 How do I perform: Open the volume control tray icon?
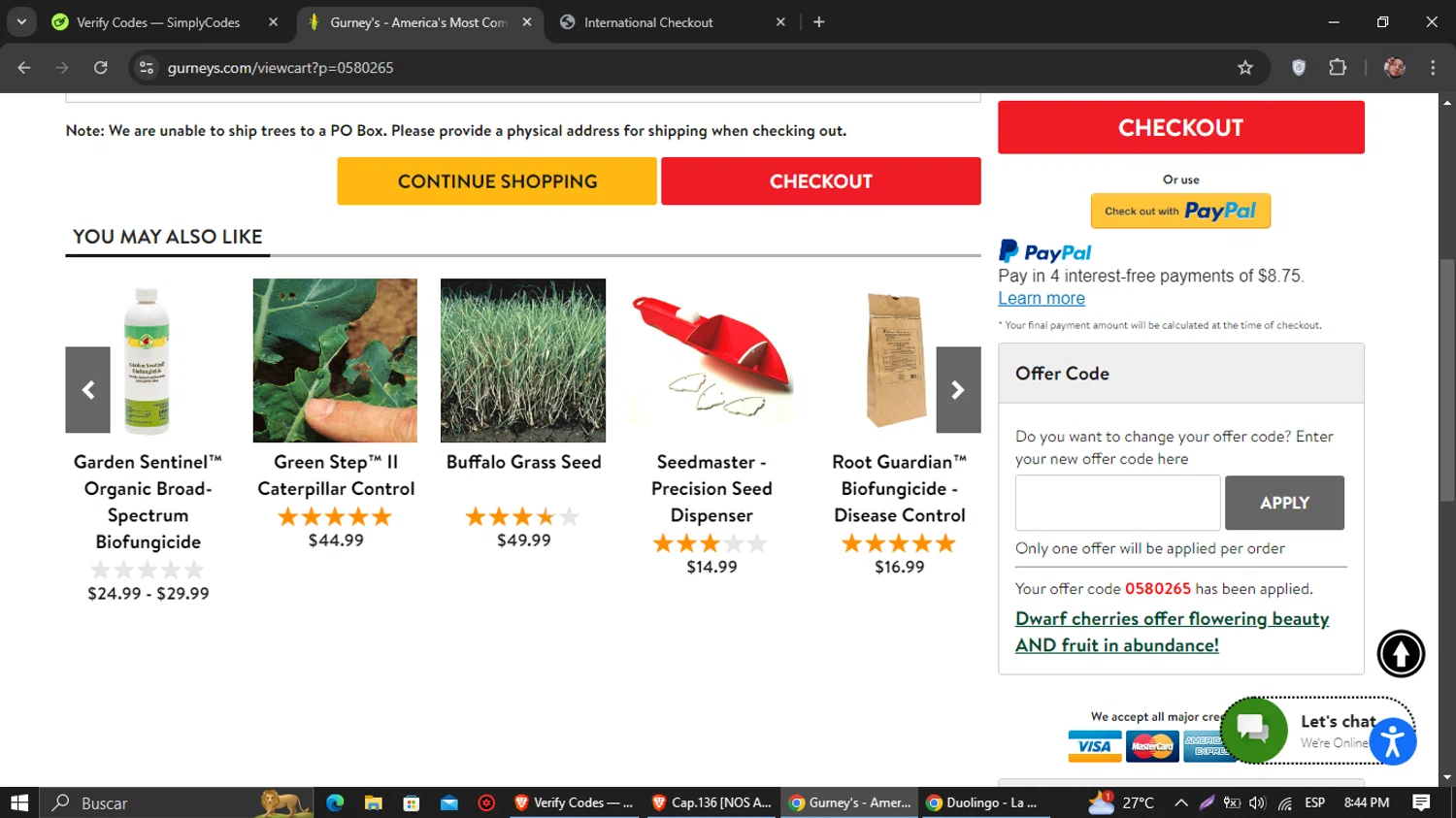click(x=1258, y=802)
